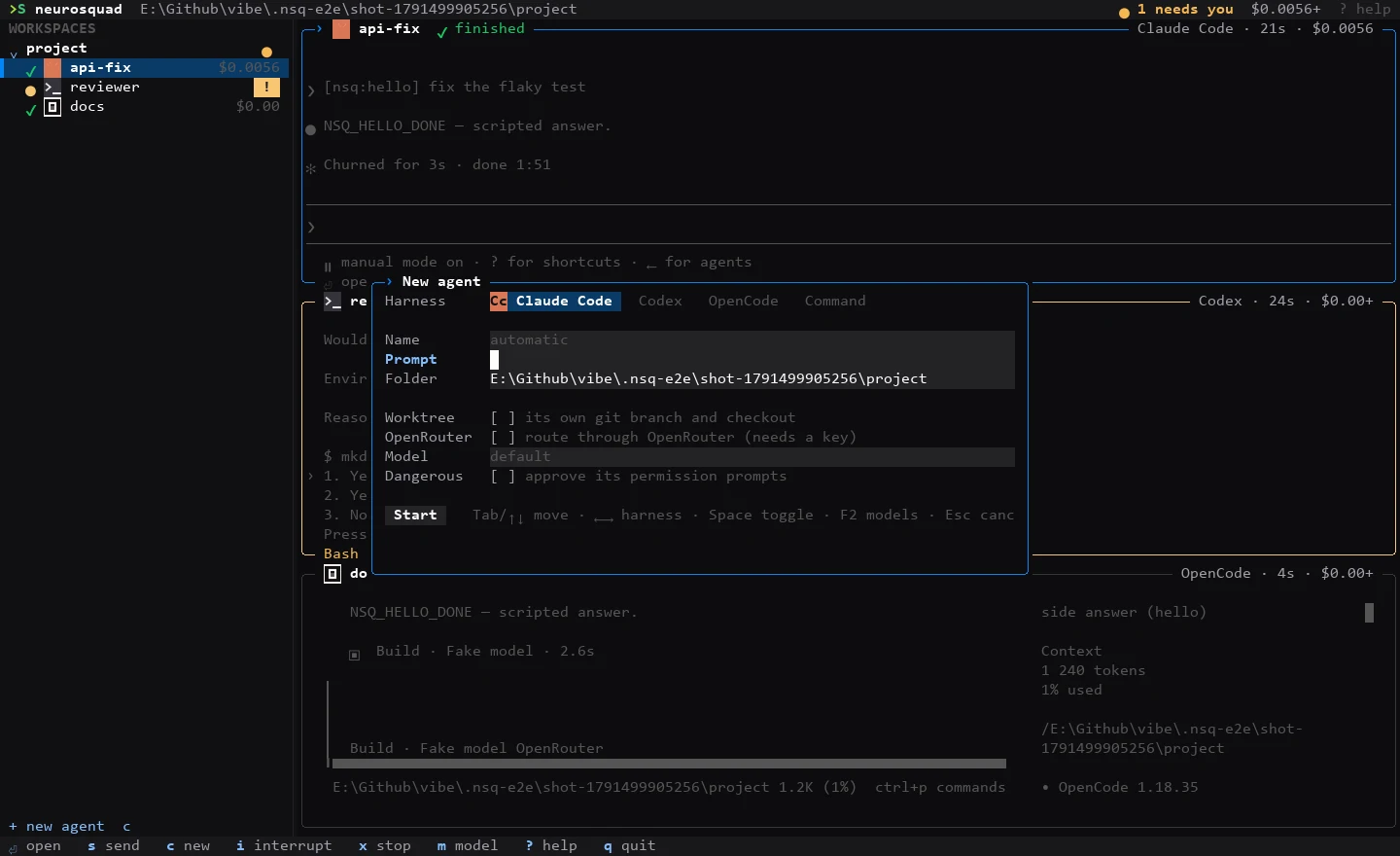Viewport: 1400px width, 856px height.
Task: Select the Command harness tab
Action: point(835,302)
